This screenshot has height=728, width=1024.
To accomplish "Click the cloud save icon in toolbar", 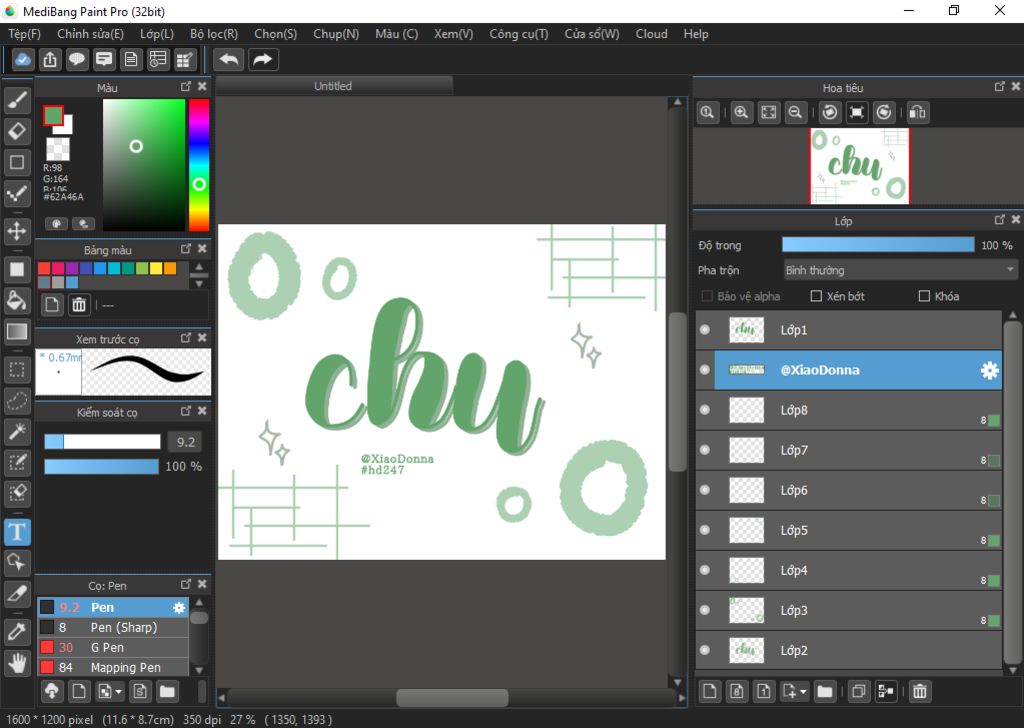I will [x=23, y=59].
